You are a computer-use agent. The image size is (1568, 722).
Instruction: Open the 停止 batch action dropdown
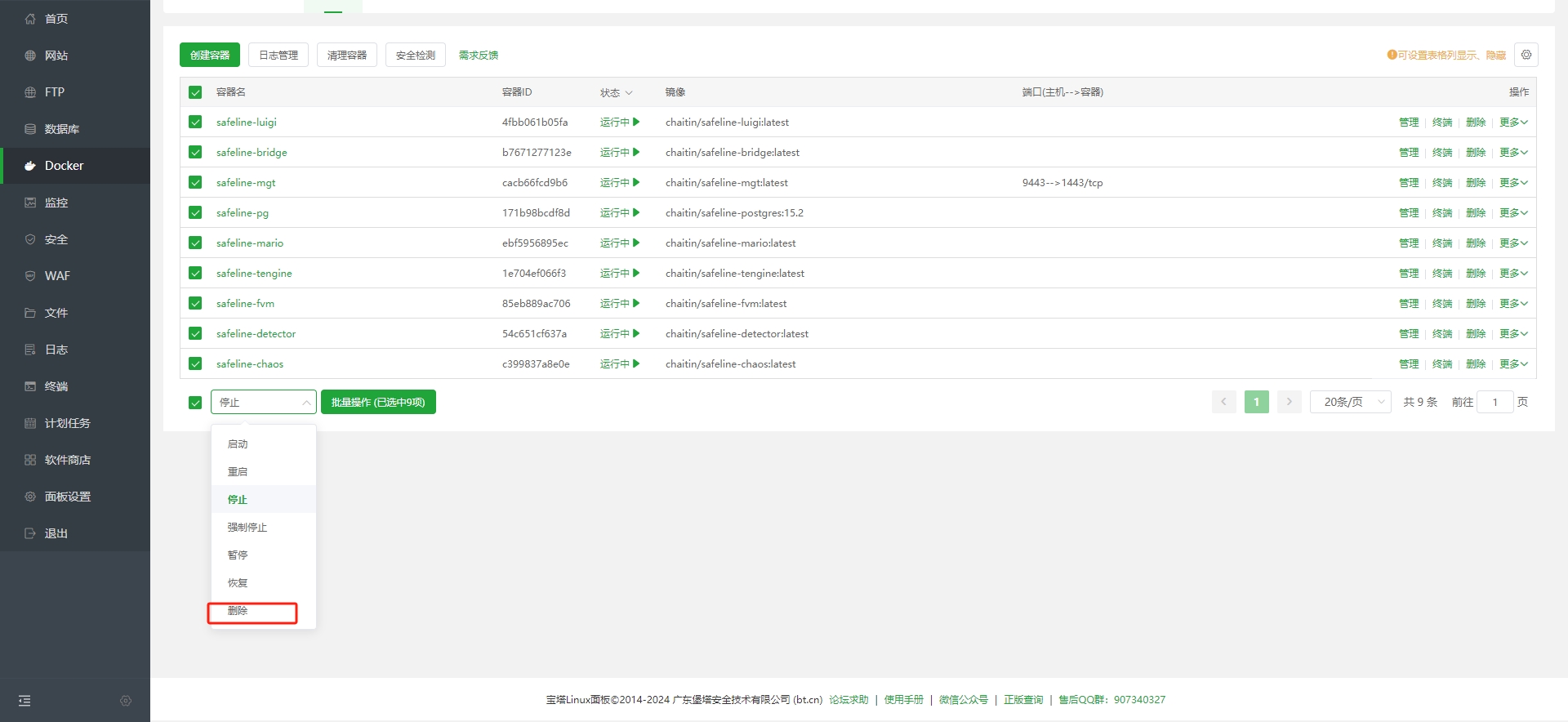point(264,402)
